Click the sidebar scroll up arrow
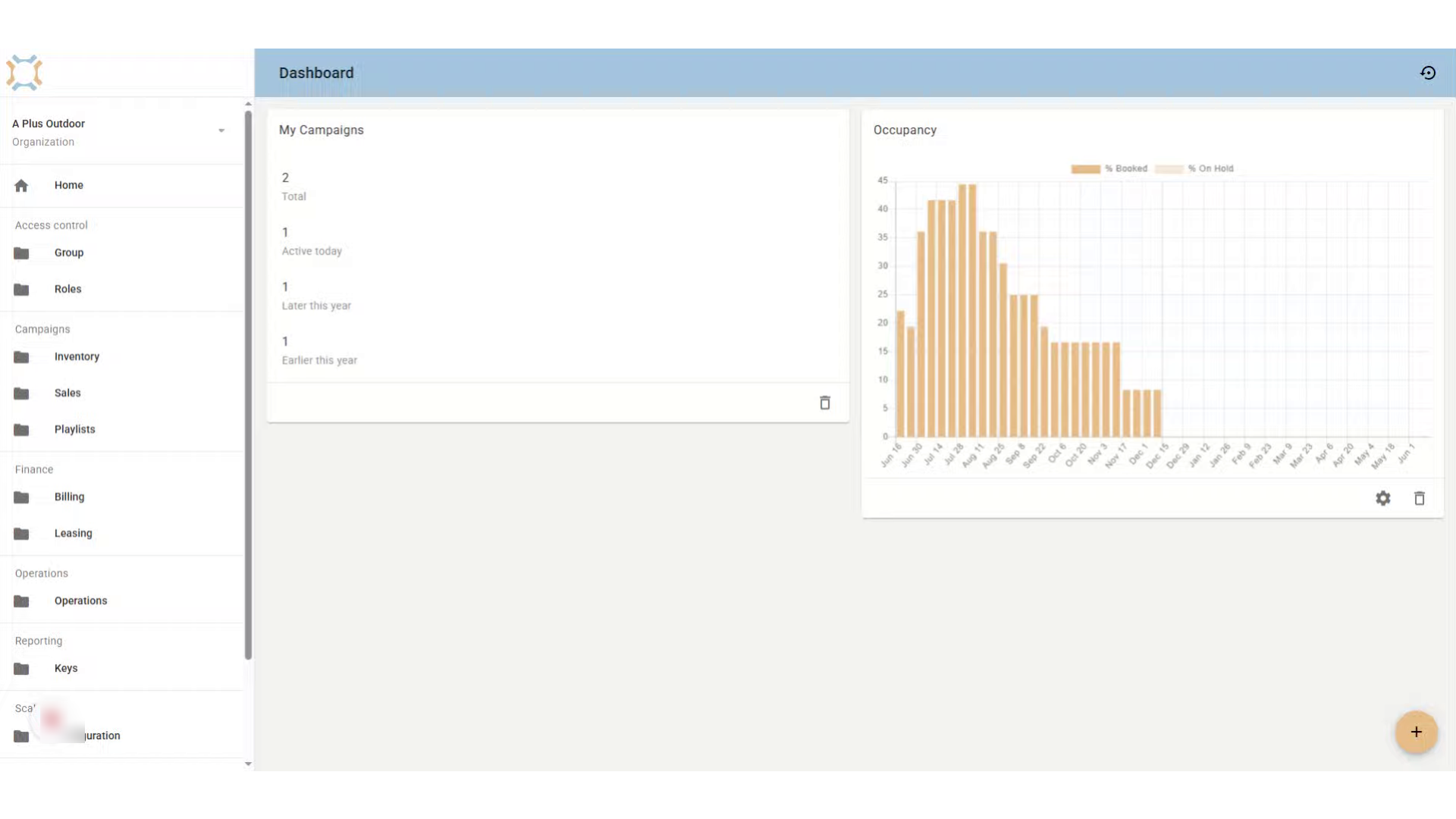Screen dimensions: 1456x819 click(248, 104)
